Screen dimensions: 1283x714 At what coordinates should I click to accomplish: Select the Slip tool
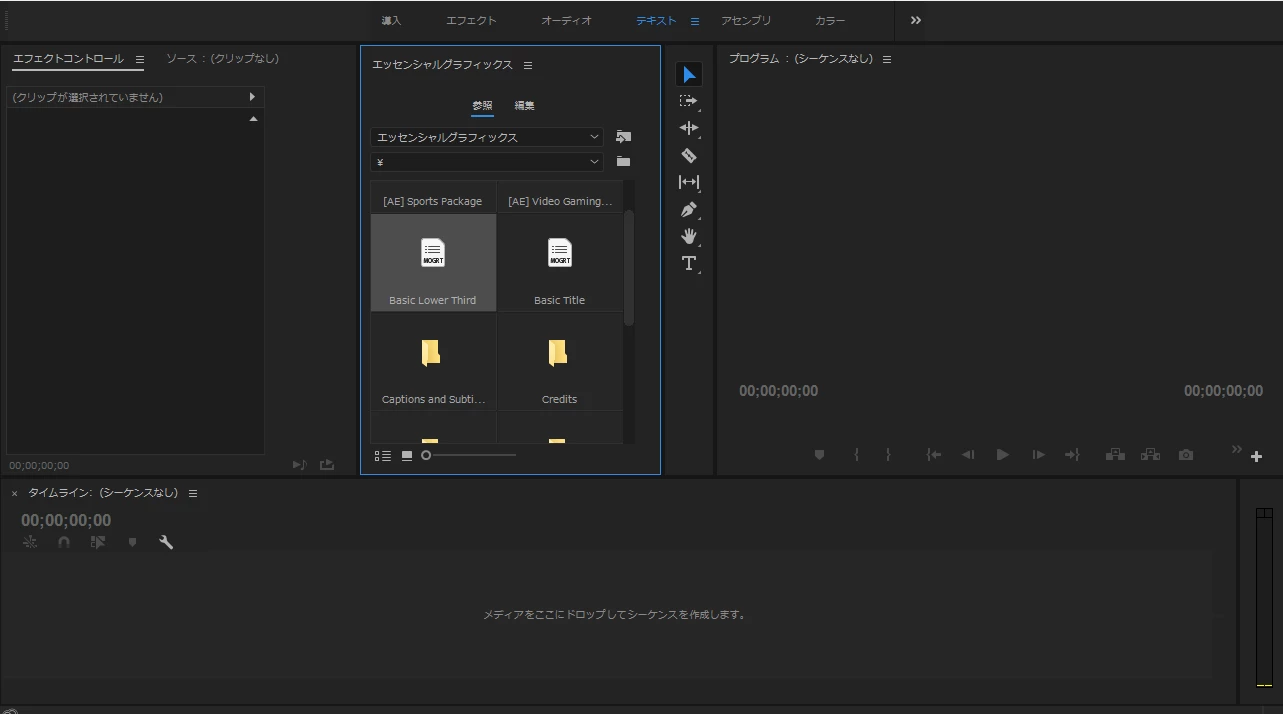[689, 182]
